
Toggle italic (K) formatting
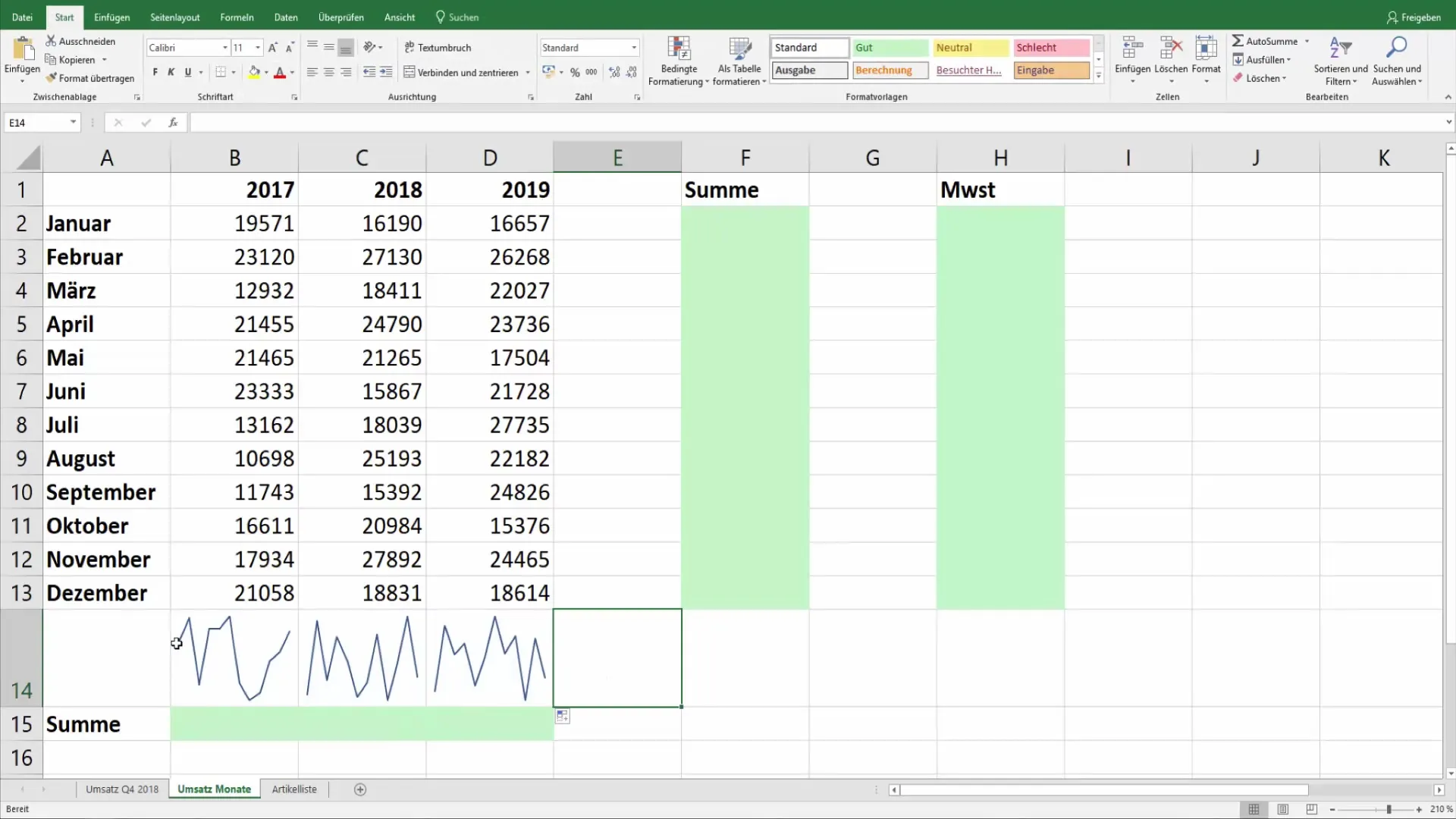pos(171,72)
